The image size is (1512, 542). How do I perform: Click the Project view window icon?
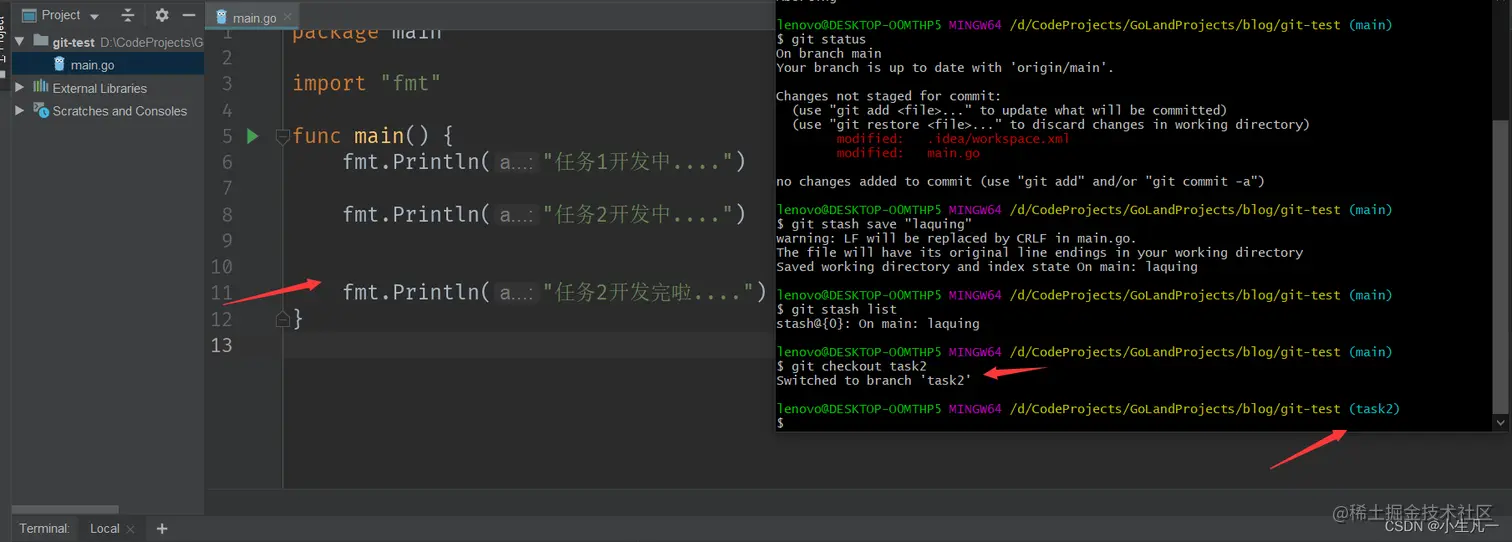pos(29,15)
